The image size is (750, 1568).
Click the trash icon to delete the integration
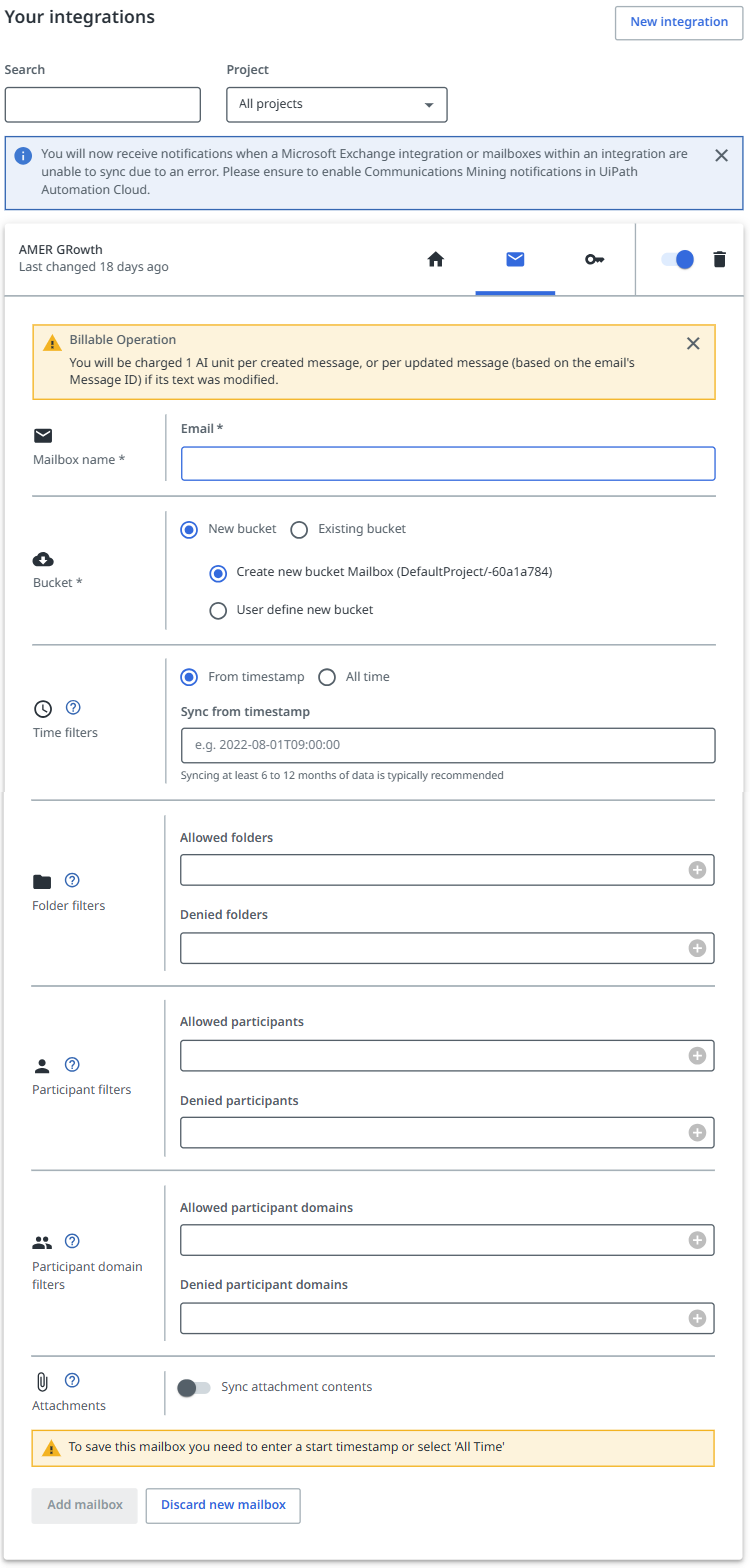(x=719, y=259)
